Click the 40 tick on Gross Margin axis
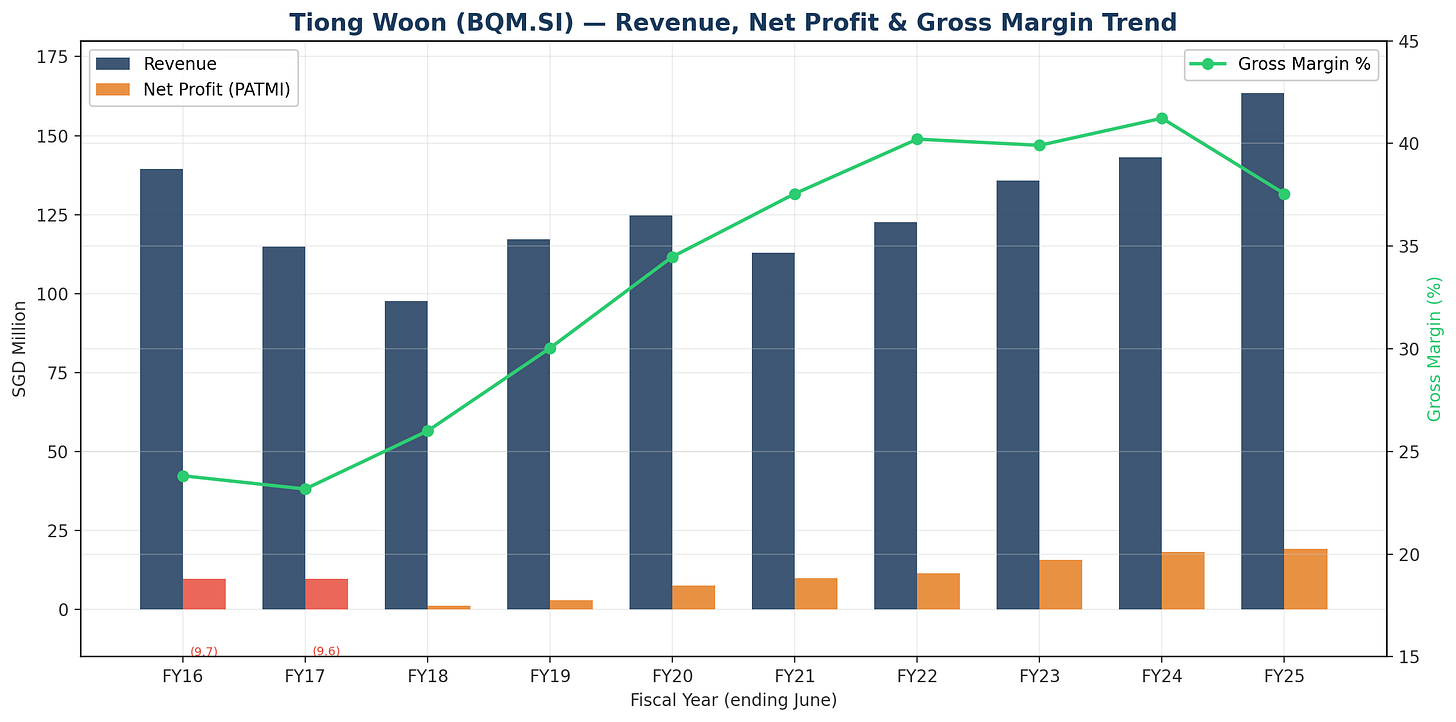The height and width of the screenshot is (722, 1456). [x=1408, y=144]
